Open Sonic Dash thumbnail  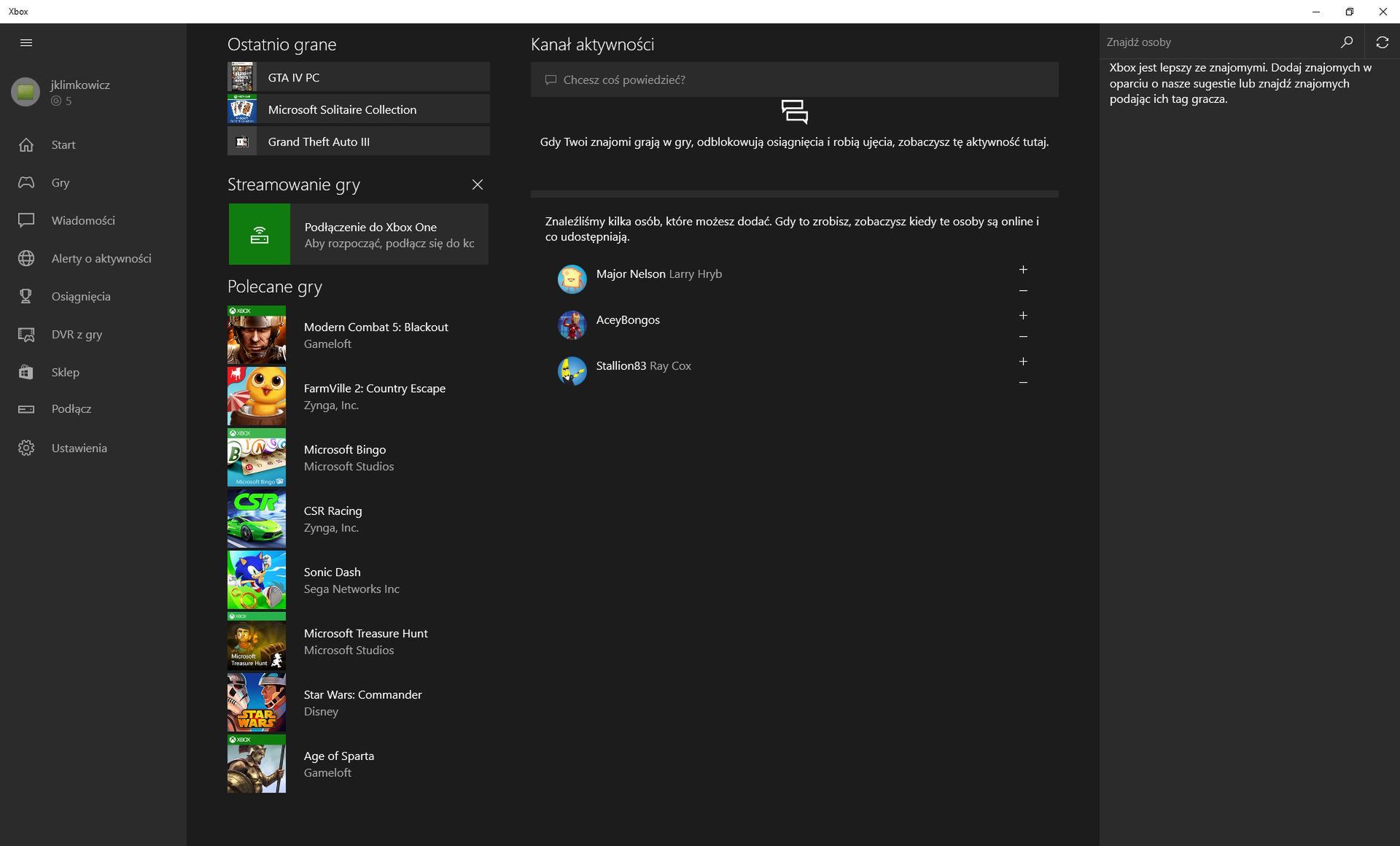point(257,580)
